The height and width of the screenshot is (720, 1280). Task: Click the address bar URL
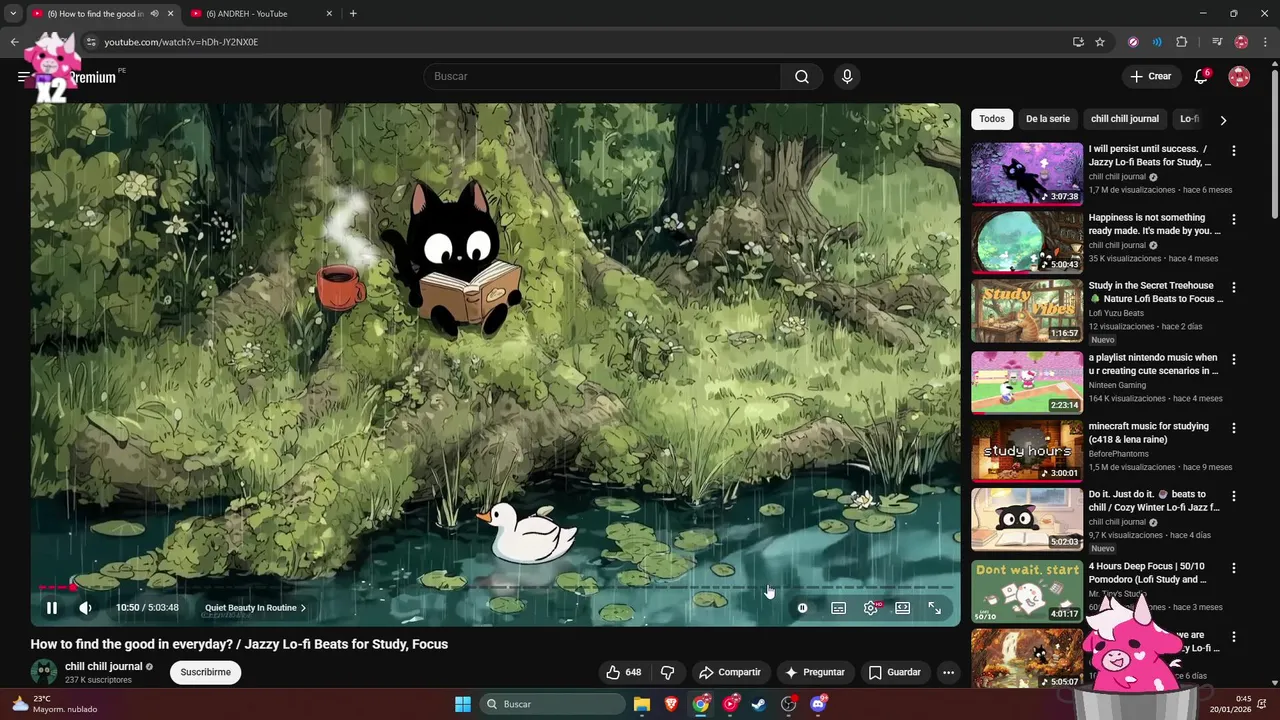point(181,42)
